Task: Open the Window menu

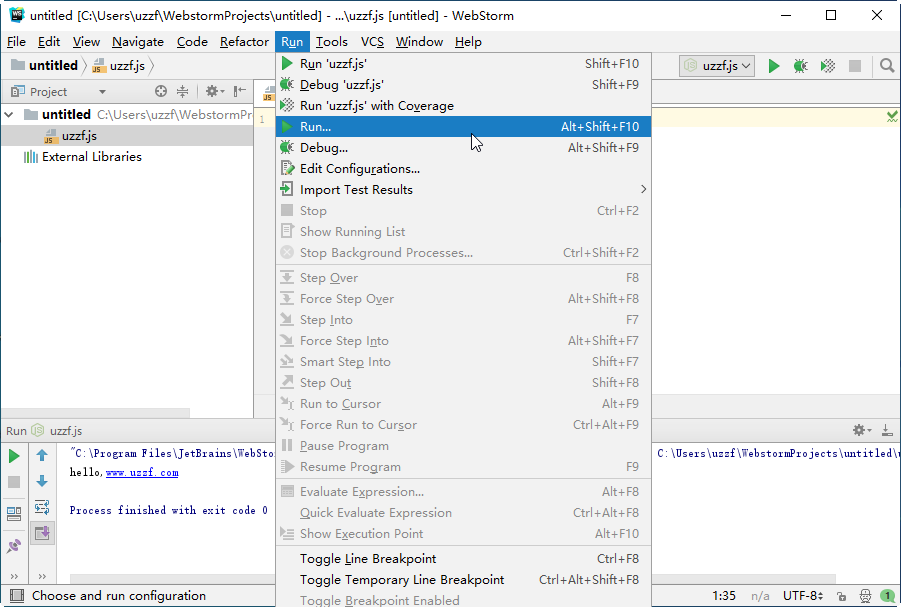Action: (x=419, y=42)
